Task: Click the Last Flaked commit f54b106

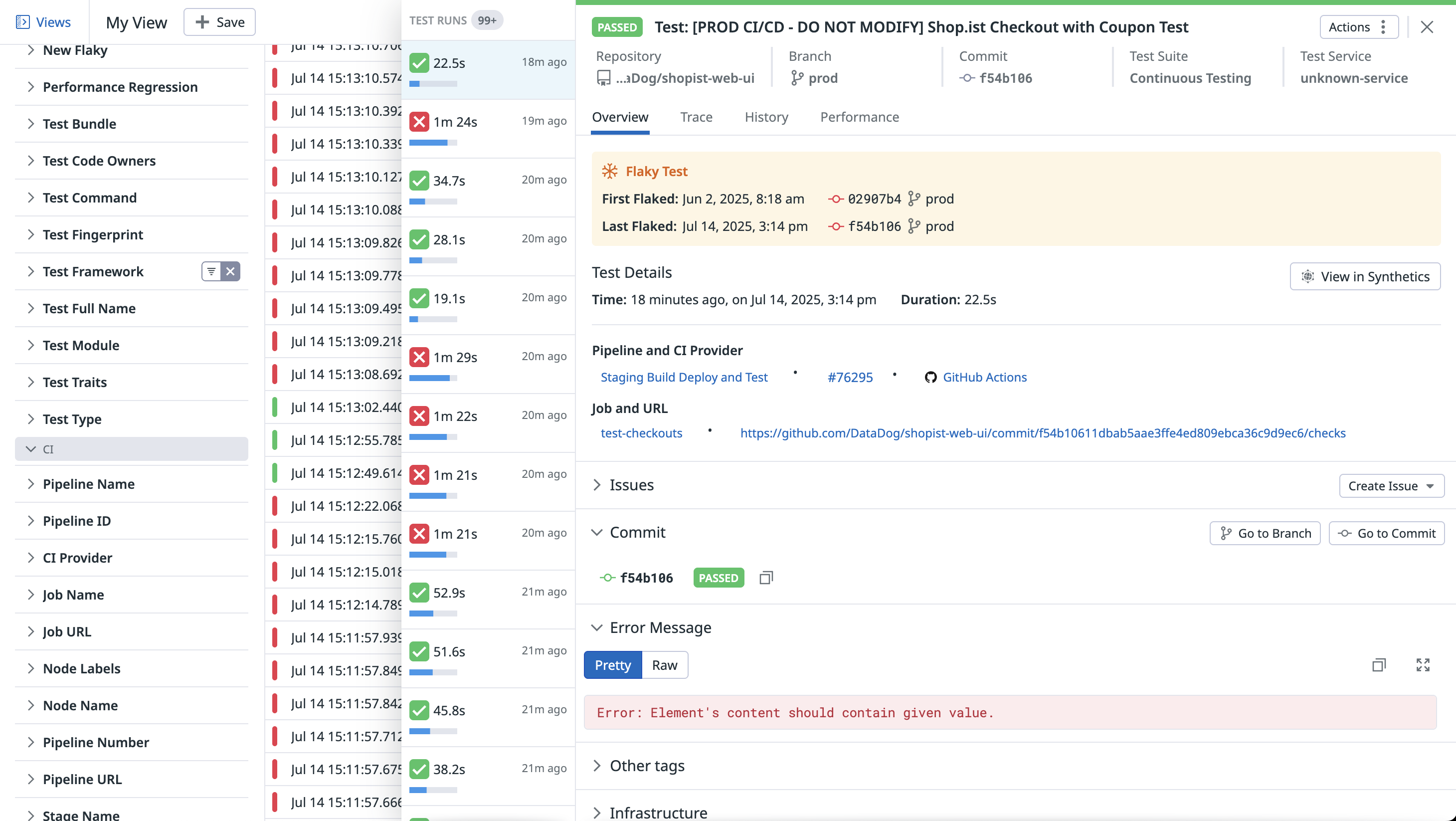Action: coord(874,226)
